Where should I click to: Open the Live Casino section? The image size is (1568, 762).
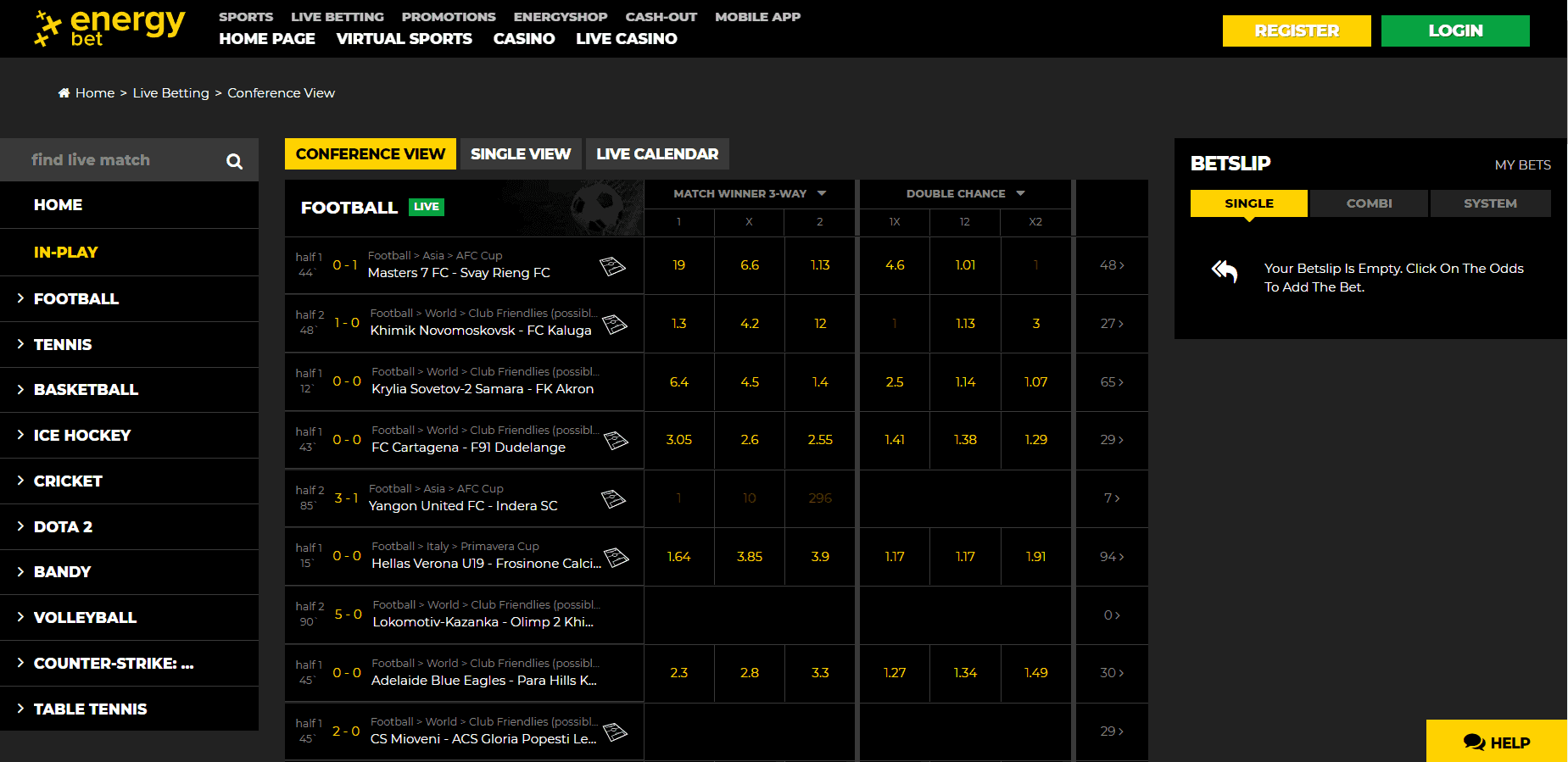click(x=627, y=39)
